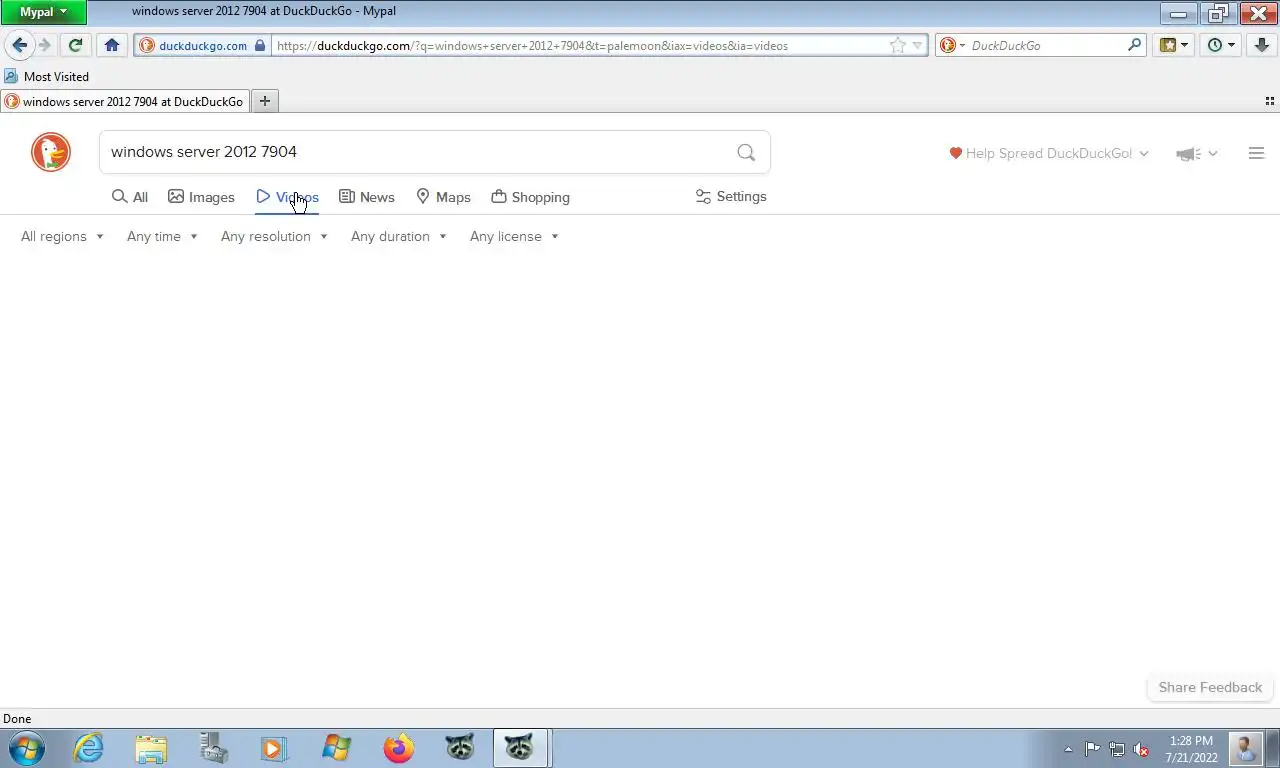
Task: Open a new tab with plus button
Action: pyautogui.click(x=265, y=101)
